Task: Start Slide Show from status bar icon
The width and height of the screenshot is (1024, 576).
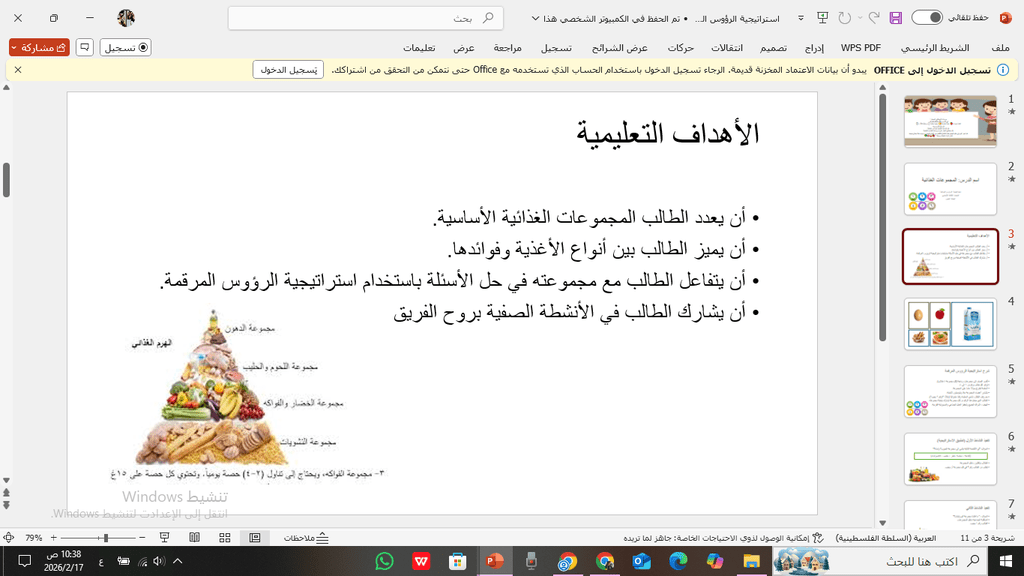Action: coord(165,537)
